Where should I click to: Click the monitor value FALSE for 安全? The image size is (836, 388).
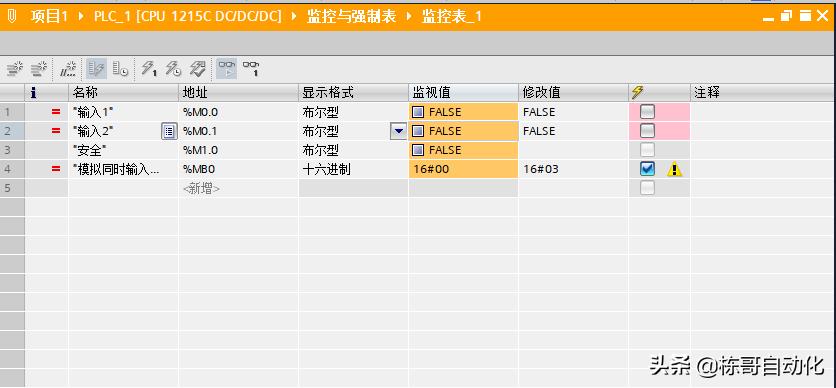463,150
